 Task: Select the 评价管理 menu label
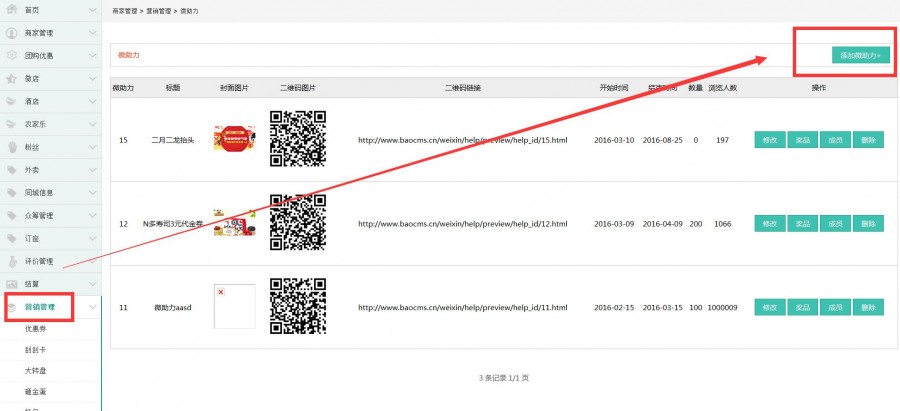(39, 261)
